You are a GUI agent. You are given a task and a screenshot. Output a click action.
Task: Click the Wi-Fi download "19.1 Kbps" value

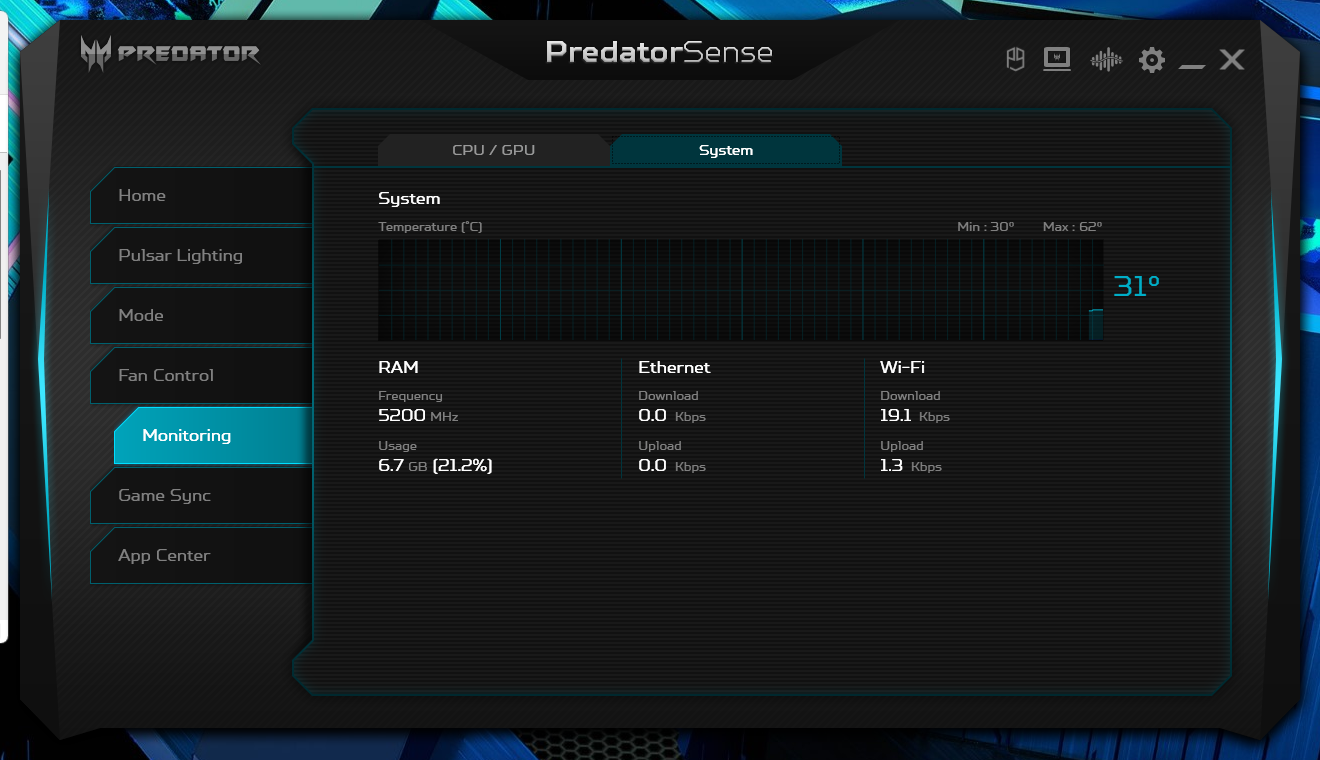tap(915, 415)
